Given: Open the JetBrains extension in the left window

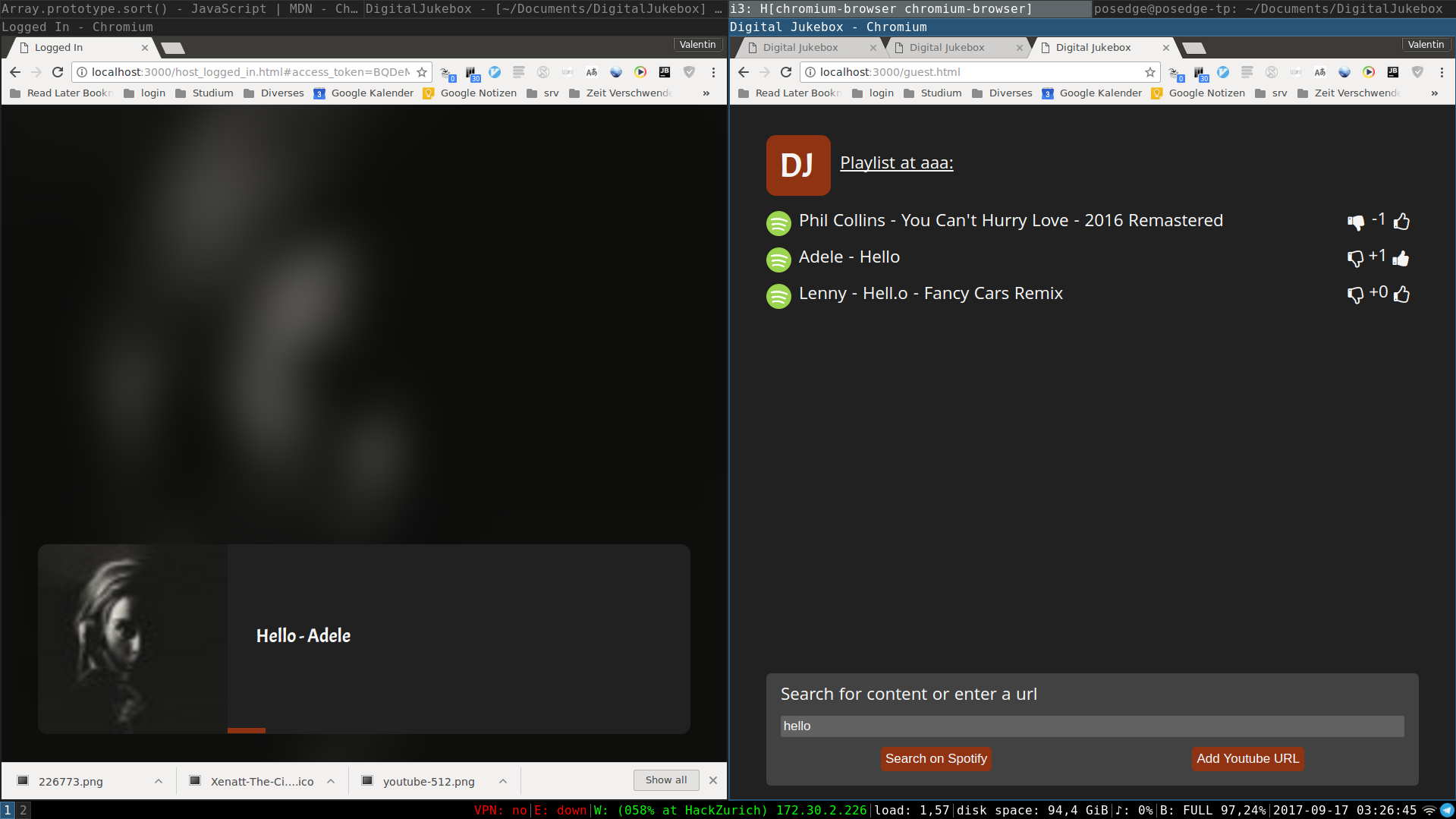Looking at the screenshot, I should tap(665, 72).
